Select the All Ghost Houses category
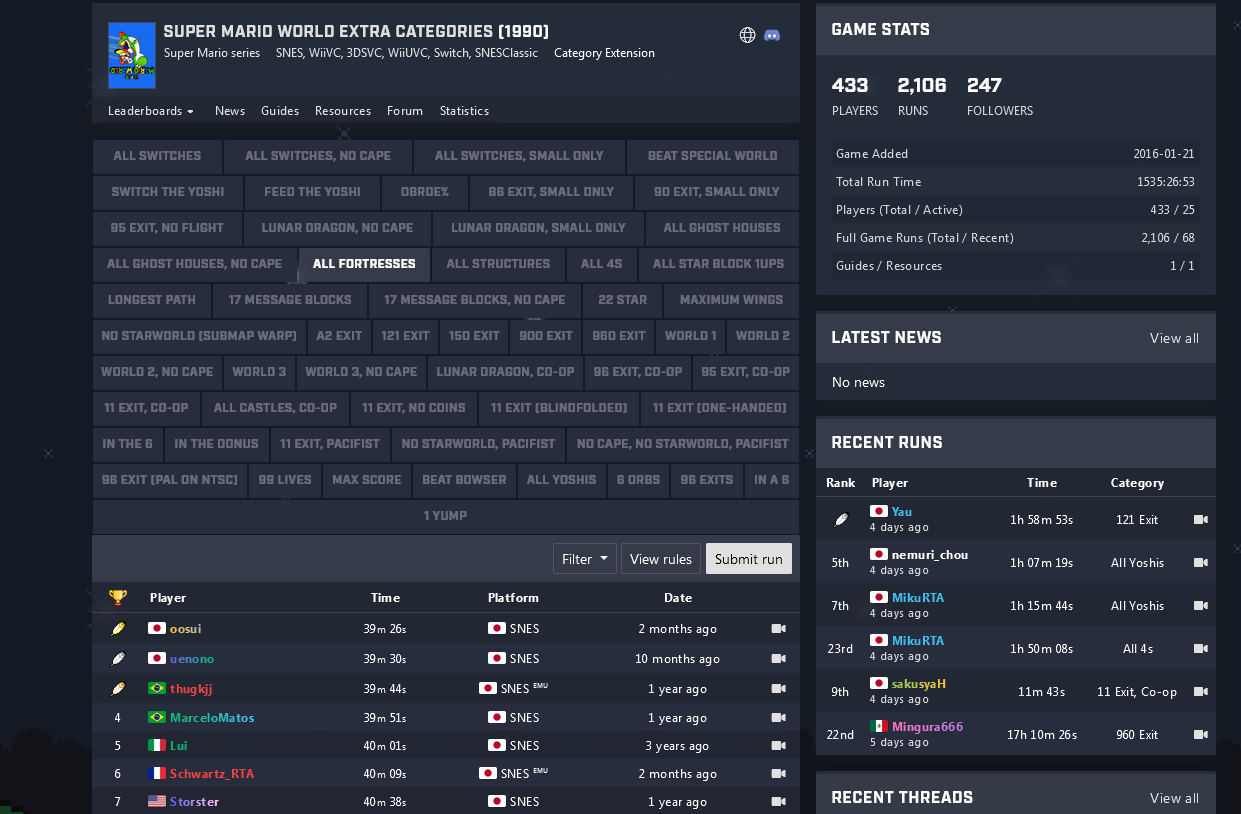Screen dimensions: 1241x814 [722, 228]
